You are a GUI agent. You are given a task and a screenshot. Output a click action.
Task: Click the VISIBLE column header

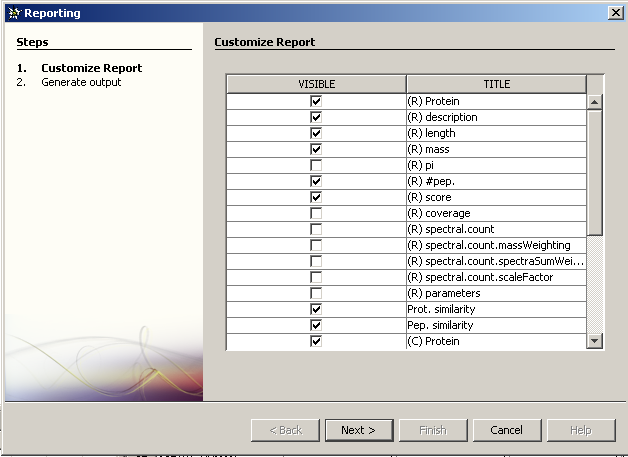tap(316, 84)
